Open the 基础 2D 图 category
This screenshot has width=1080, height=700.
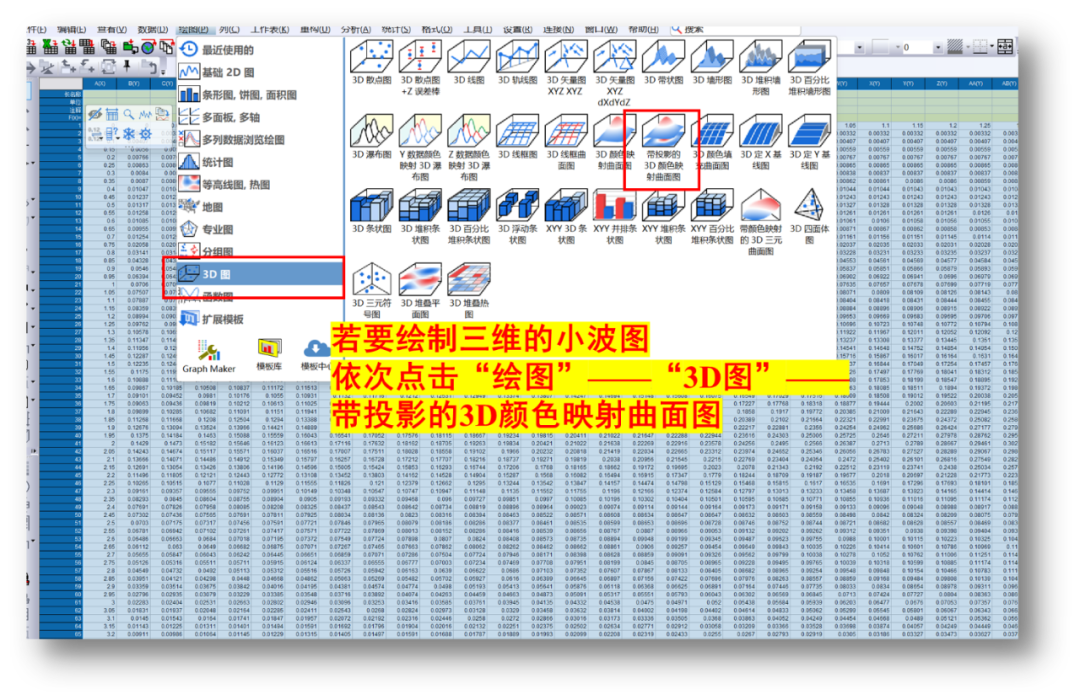[260, 72]
